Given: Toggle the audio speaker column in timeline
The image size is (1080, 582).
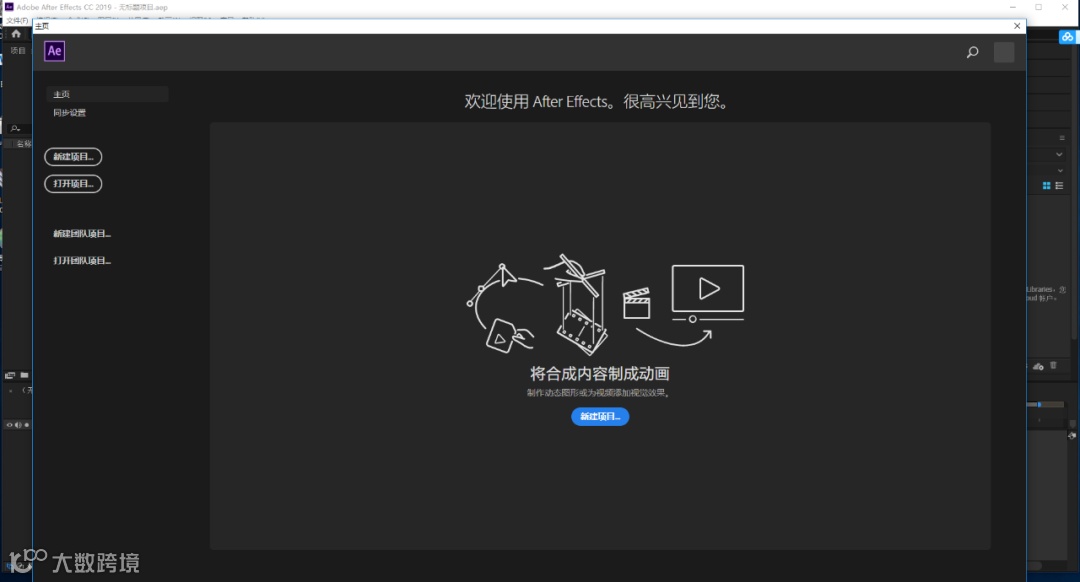Looking at the screenshot, I should point(18,425).
